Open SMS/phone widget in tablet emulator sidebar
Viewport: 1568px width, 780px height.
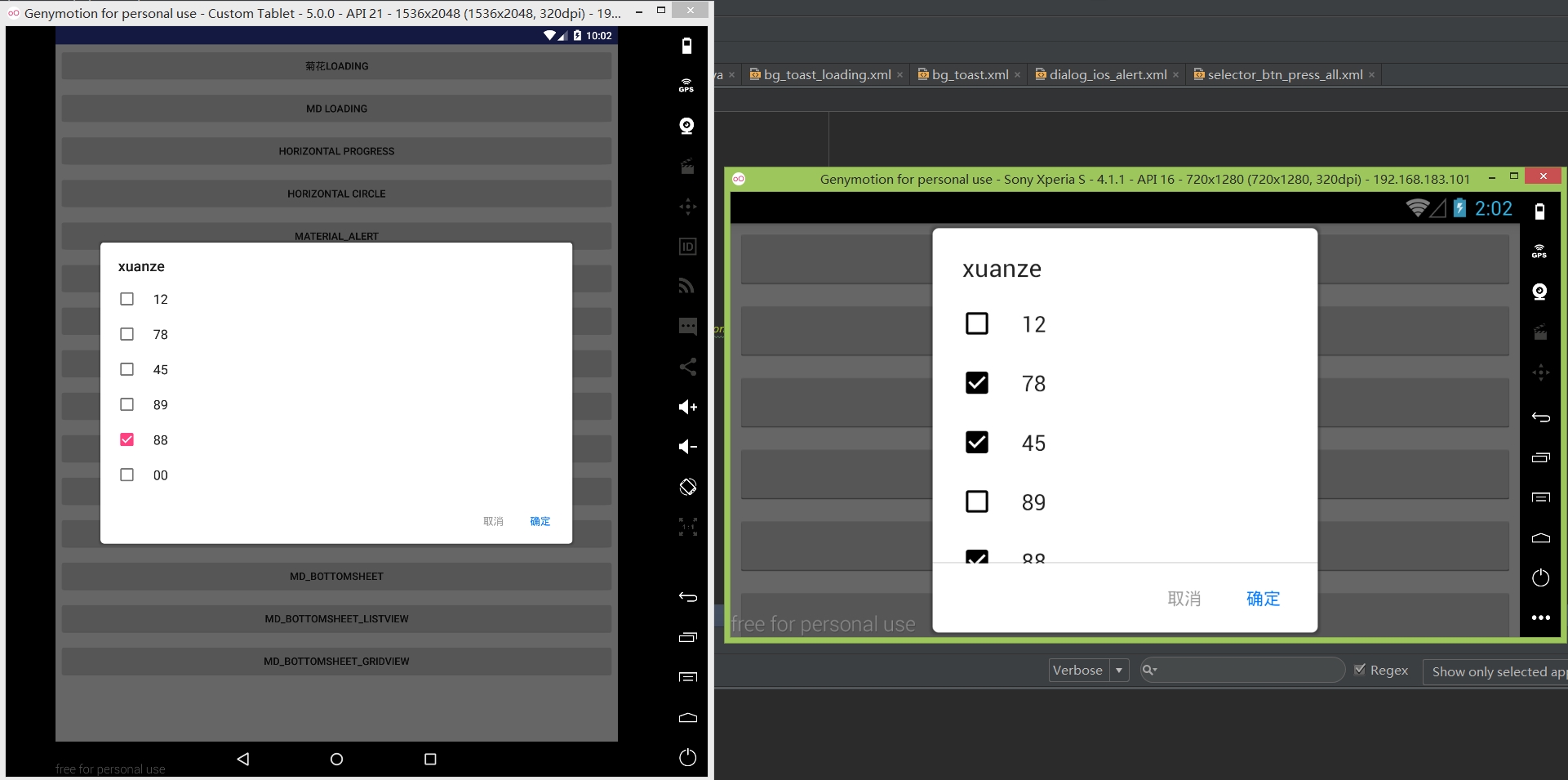pyautogui.click(x=687, y=327)
